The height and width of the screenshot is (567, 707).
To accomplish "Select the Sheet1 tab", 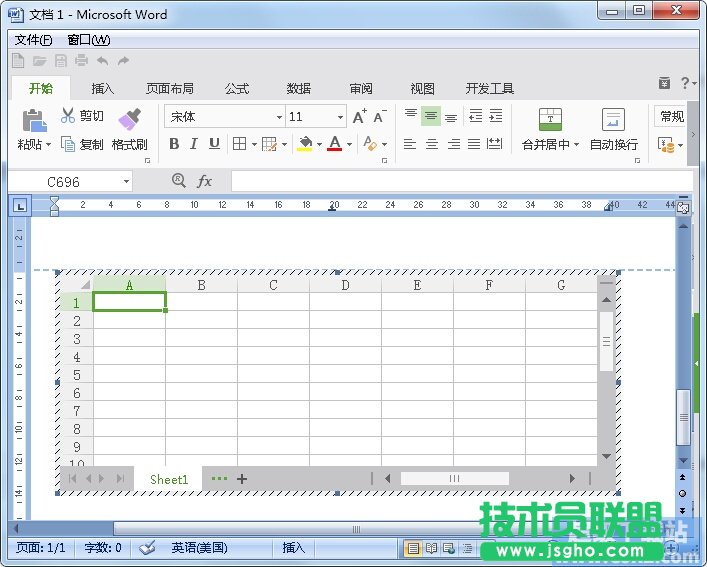I will point(169,479).
